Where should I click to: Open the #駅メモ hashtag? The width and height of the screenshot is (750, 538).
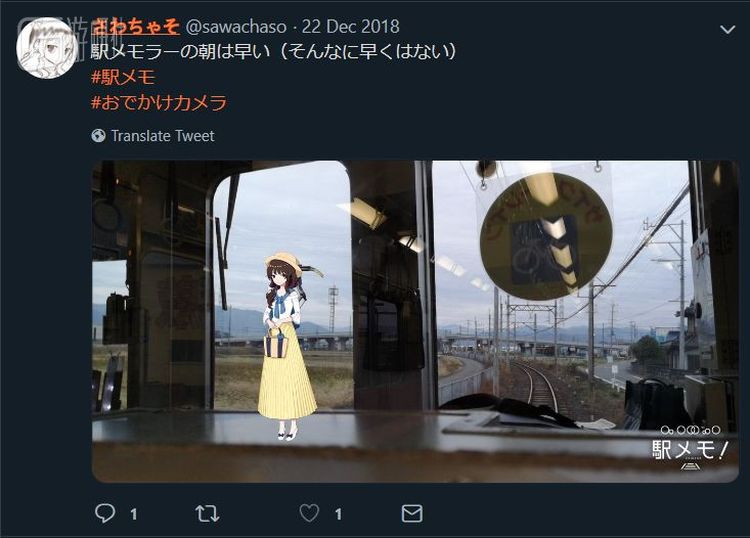coord(123,77)
